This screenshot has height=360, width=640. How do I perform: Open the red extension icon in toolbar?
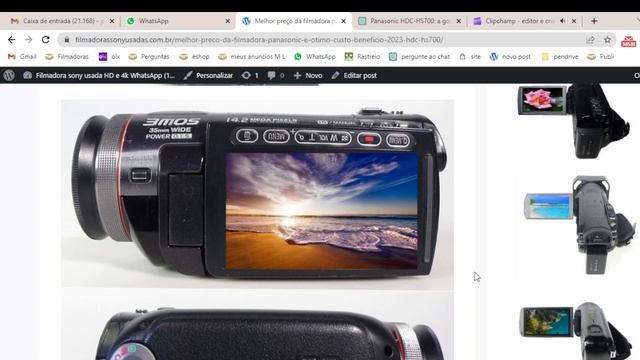629,41
